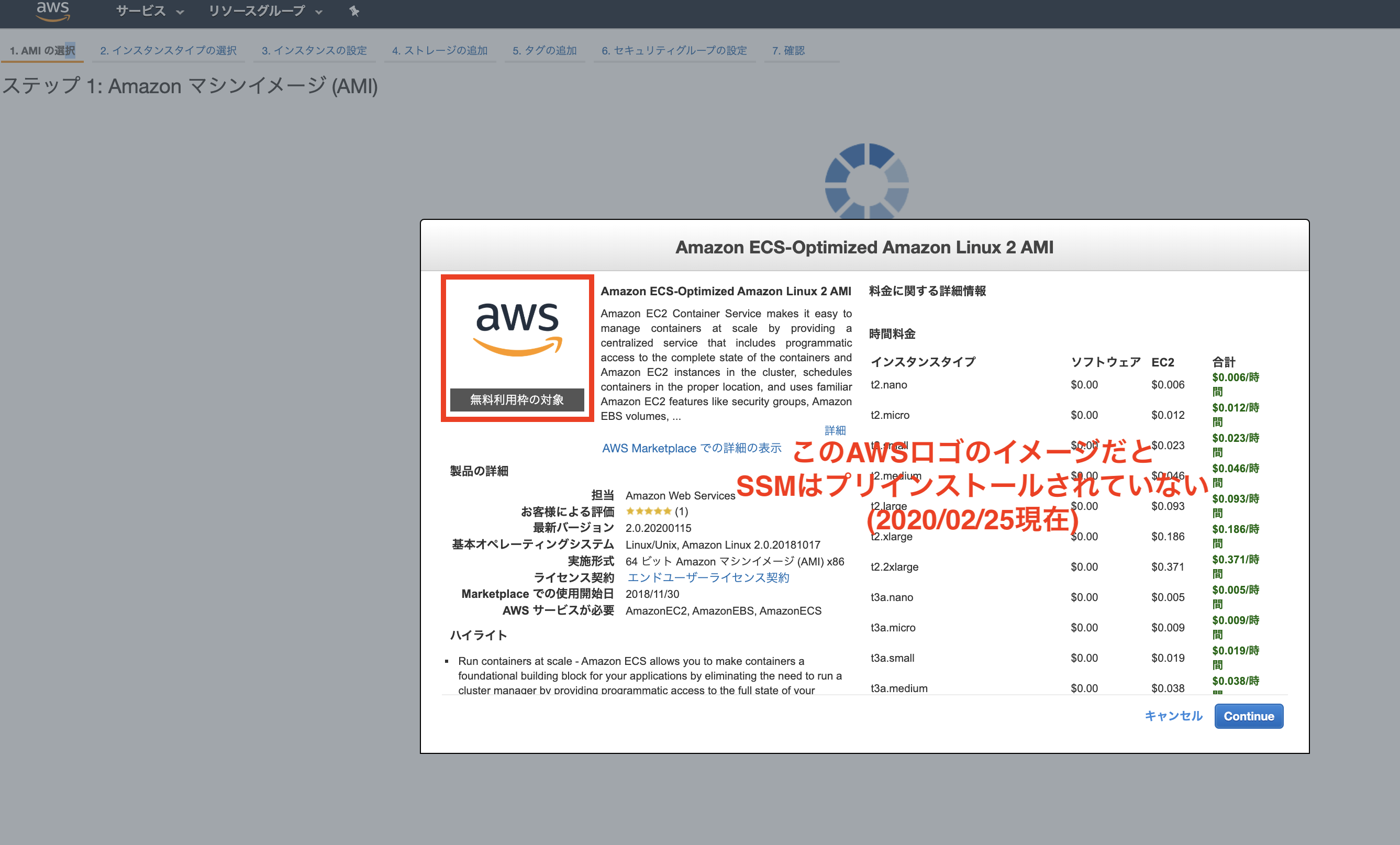The width and height of the screenshot is (1400, 845).
Task: Switch to 3. インスタンスの設定 tab
Action: point(314,51)
